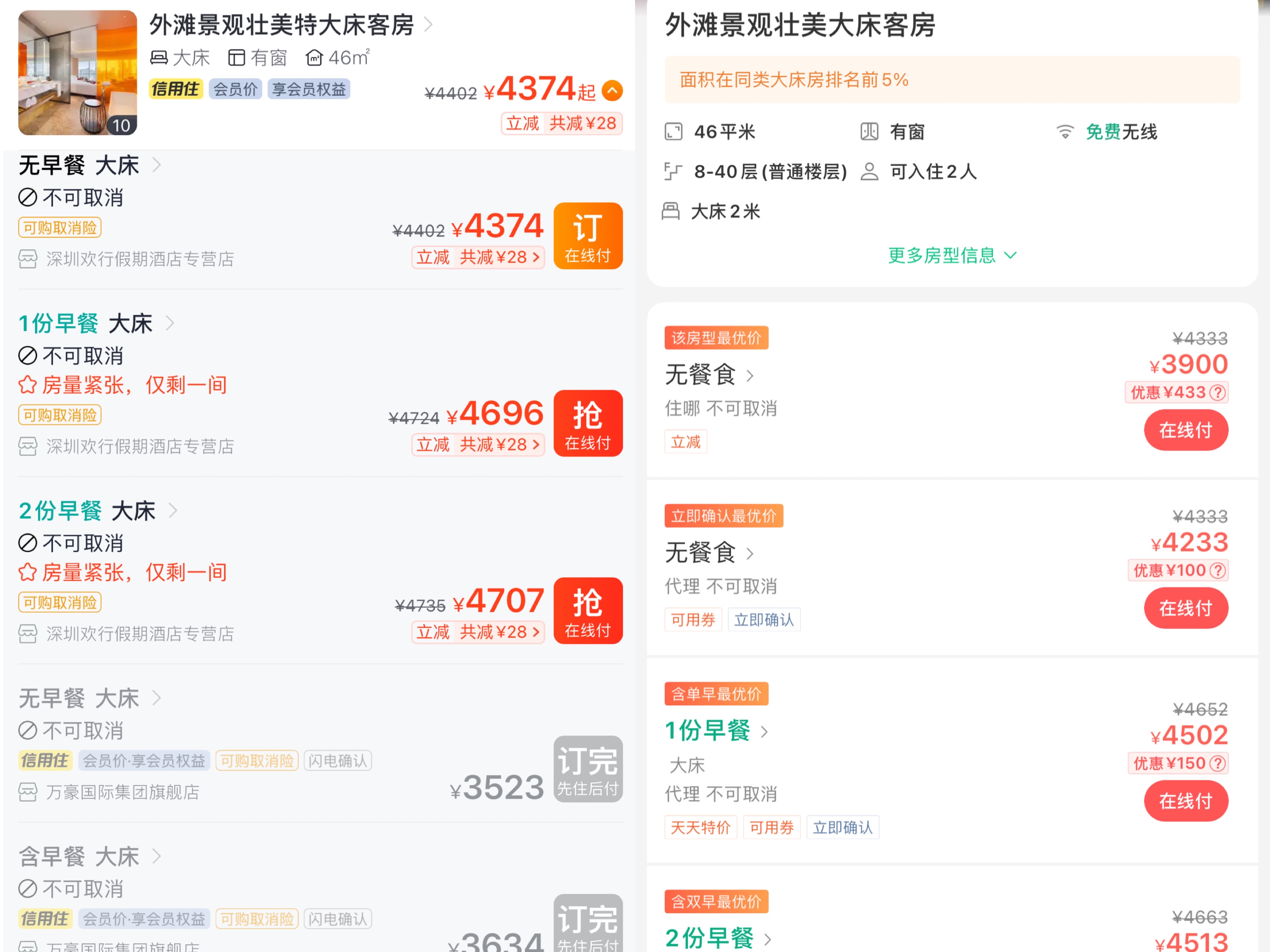Click the Wi-Fi icon next to 免费无线
Viewport: 1270px width, 952px height.
click(1066, 131)
